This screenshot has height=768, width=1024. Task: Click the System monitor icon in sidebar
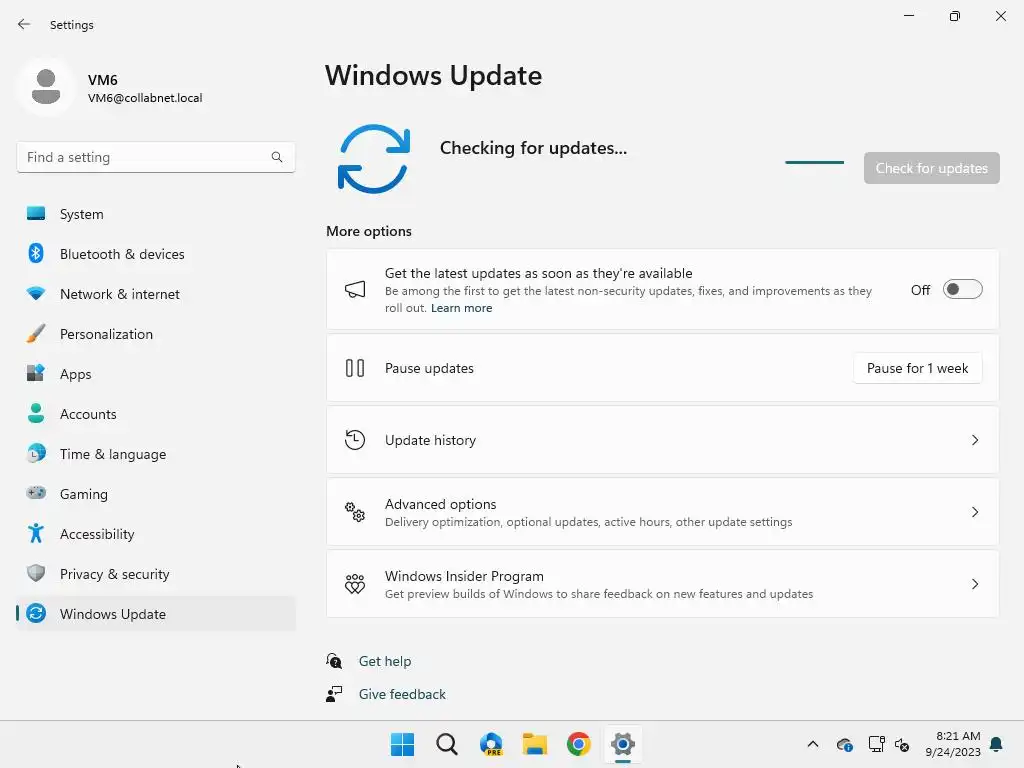[36, 214]
